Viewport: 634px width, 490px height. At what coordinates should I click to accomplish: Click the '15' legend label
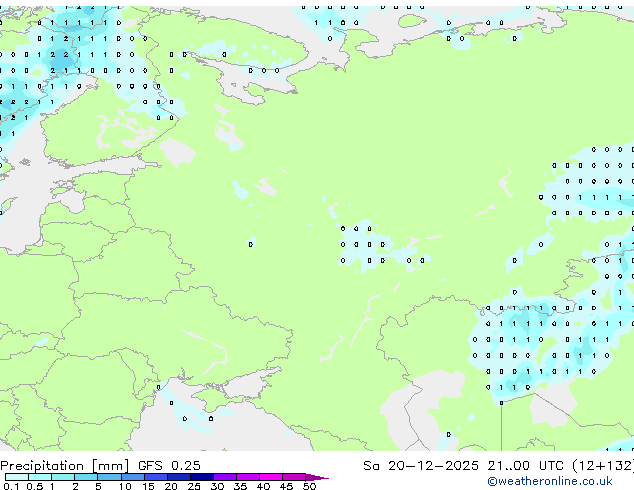(x=148, y=486)
